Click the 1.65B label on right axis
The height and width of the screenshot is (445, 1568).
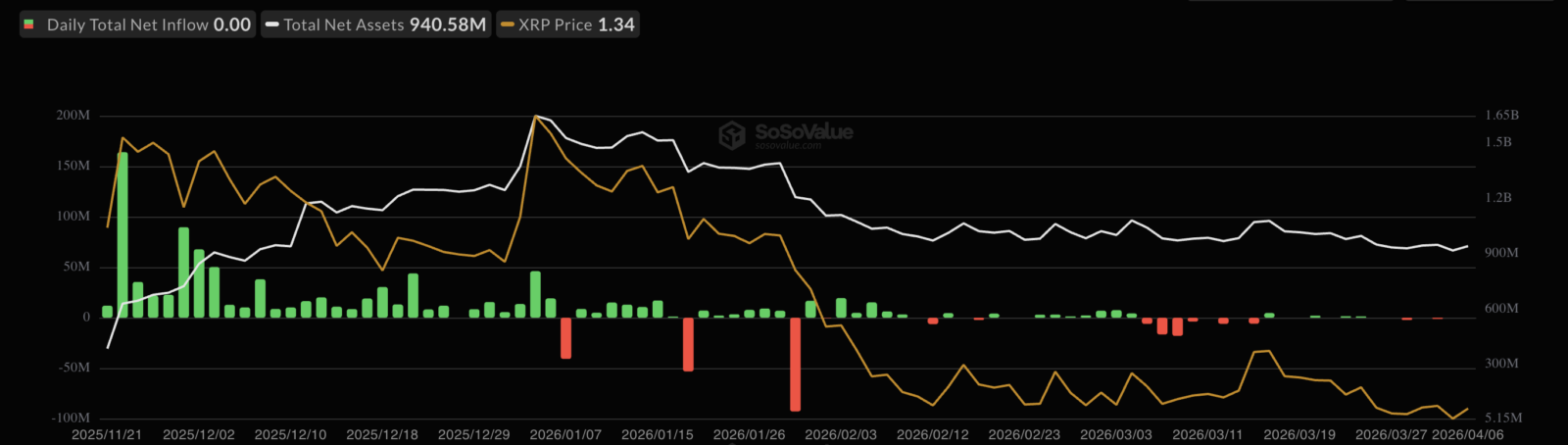click(x=1502, y=116)
